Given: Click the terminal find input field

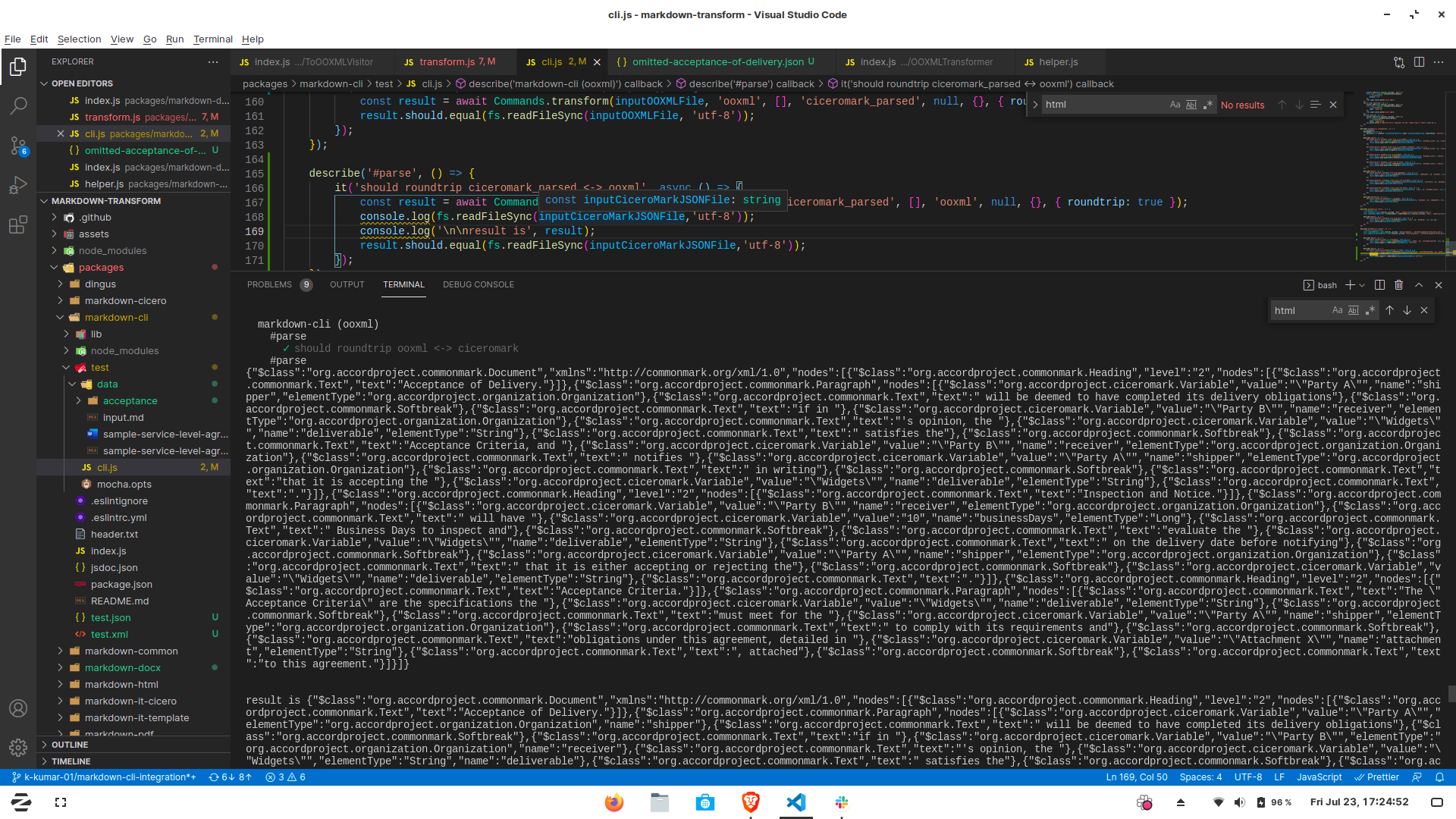Looking at the screenshot, I should coord(1298,310).
